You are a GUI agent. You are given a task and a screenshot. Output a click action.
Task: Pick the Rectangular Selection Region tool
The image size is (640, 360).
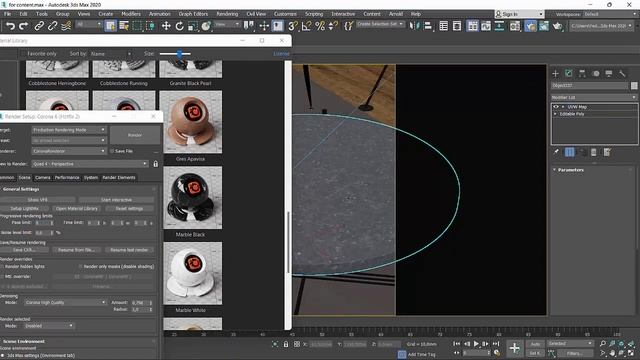pyautogui.click(x=137, y=26)
